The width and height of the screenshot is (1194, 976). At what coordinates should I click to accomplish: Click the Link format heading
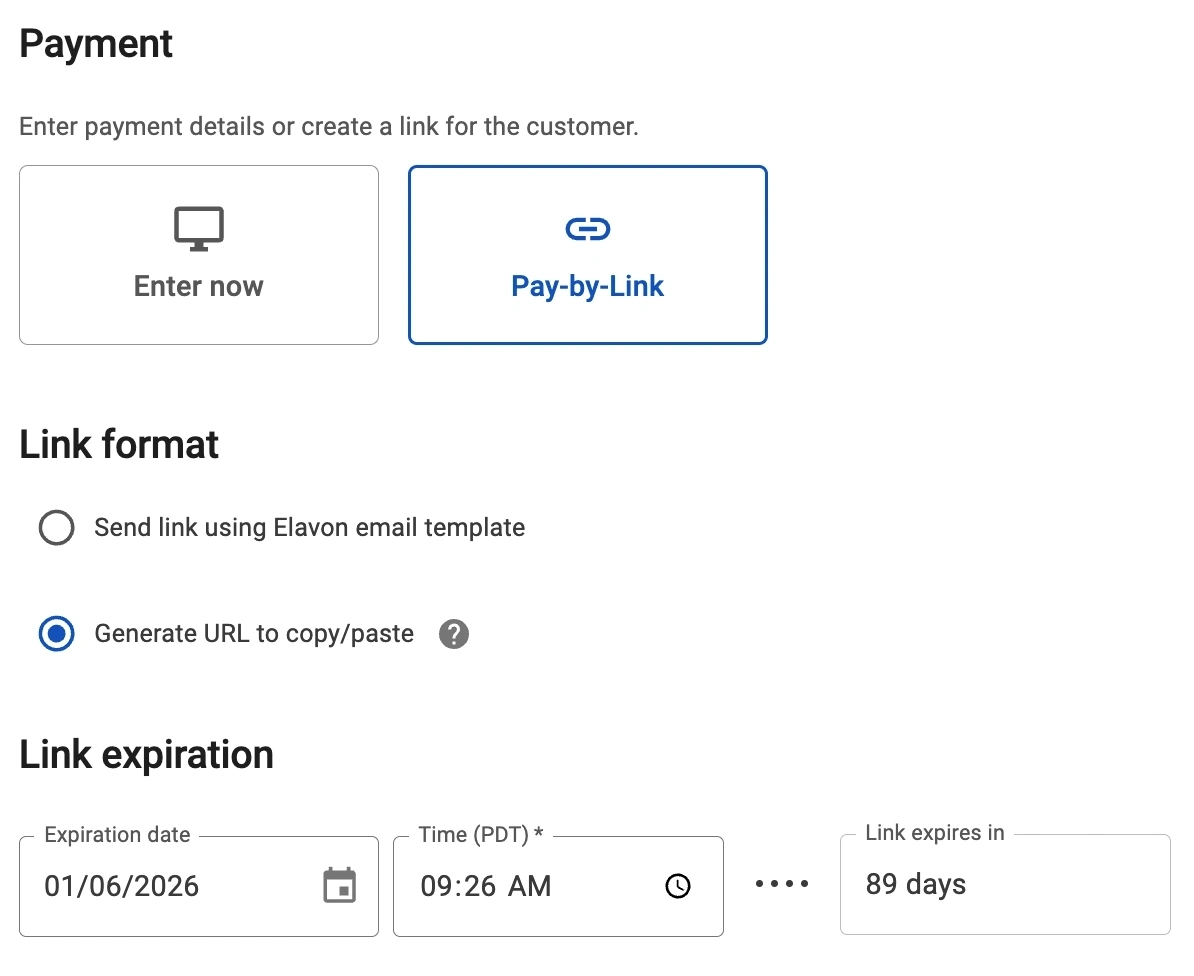tap(119, 445)
